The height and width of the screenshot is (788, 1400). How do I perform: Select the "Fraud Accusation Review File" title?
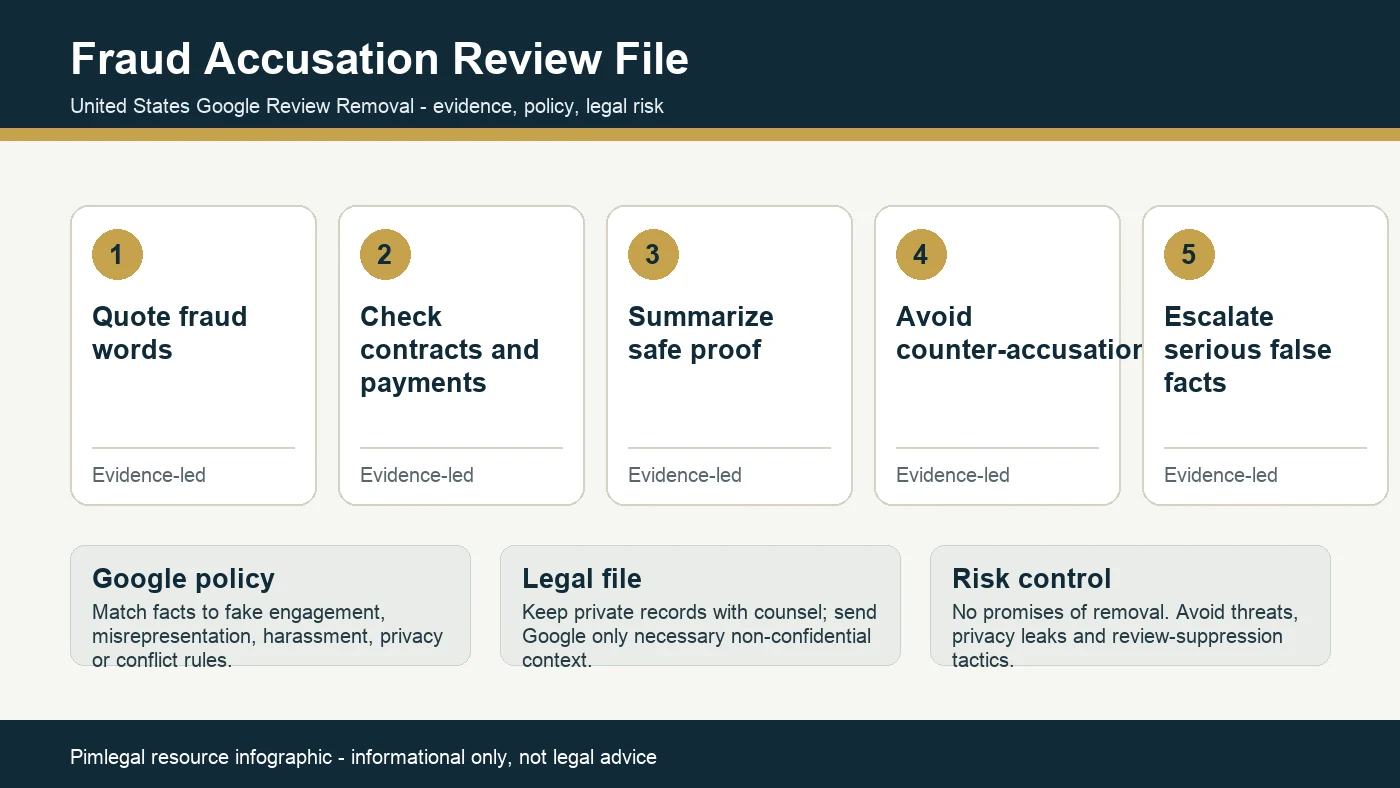pyautogui.click(x=380, y=59)
